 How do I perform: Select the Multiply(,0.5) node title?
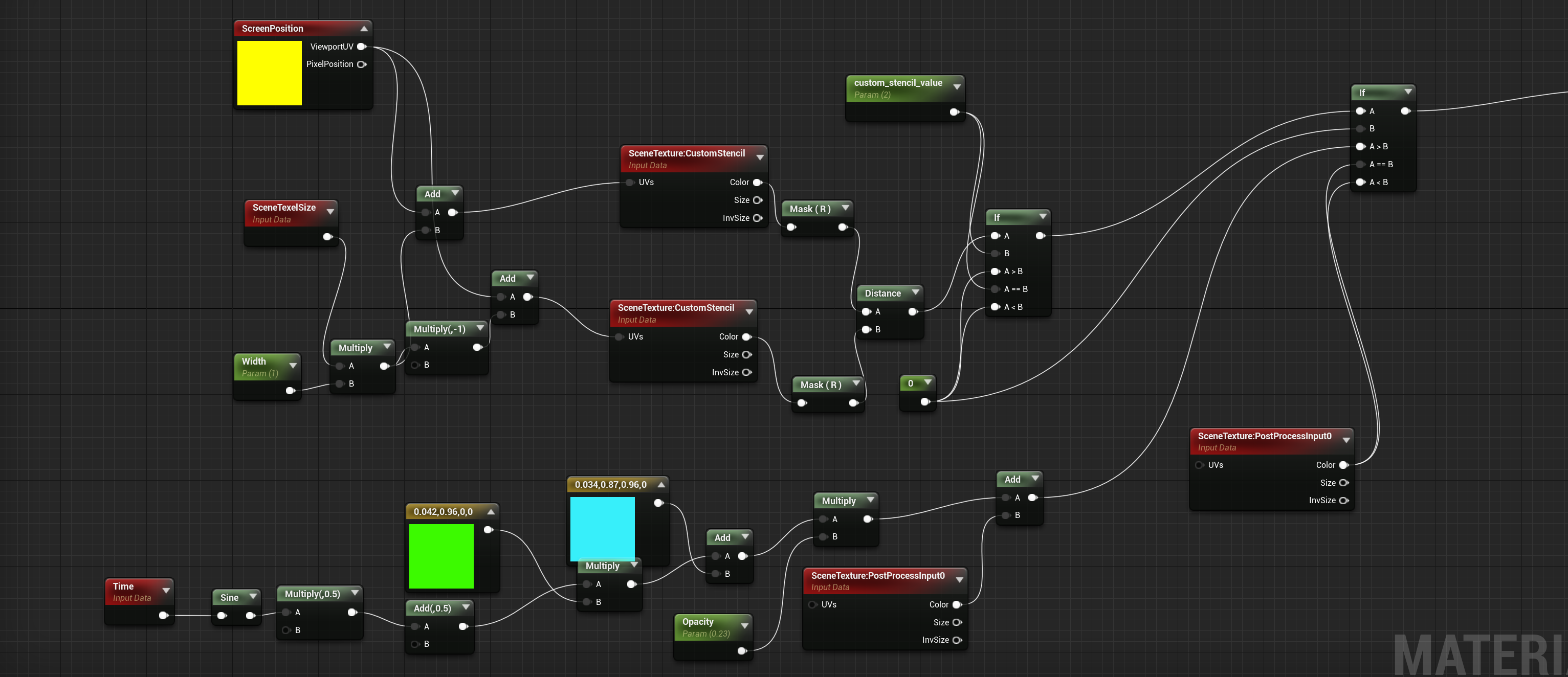(312, 594)
